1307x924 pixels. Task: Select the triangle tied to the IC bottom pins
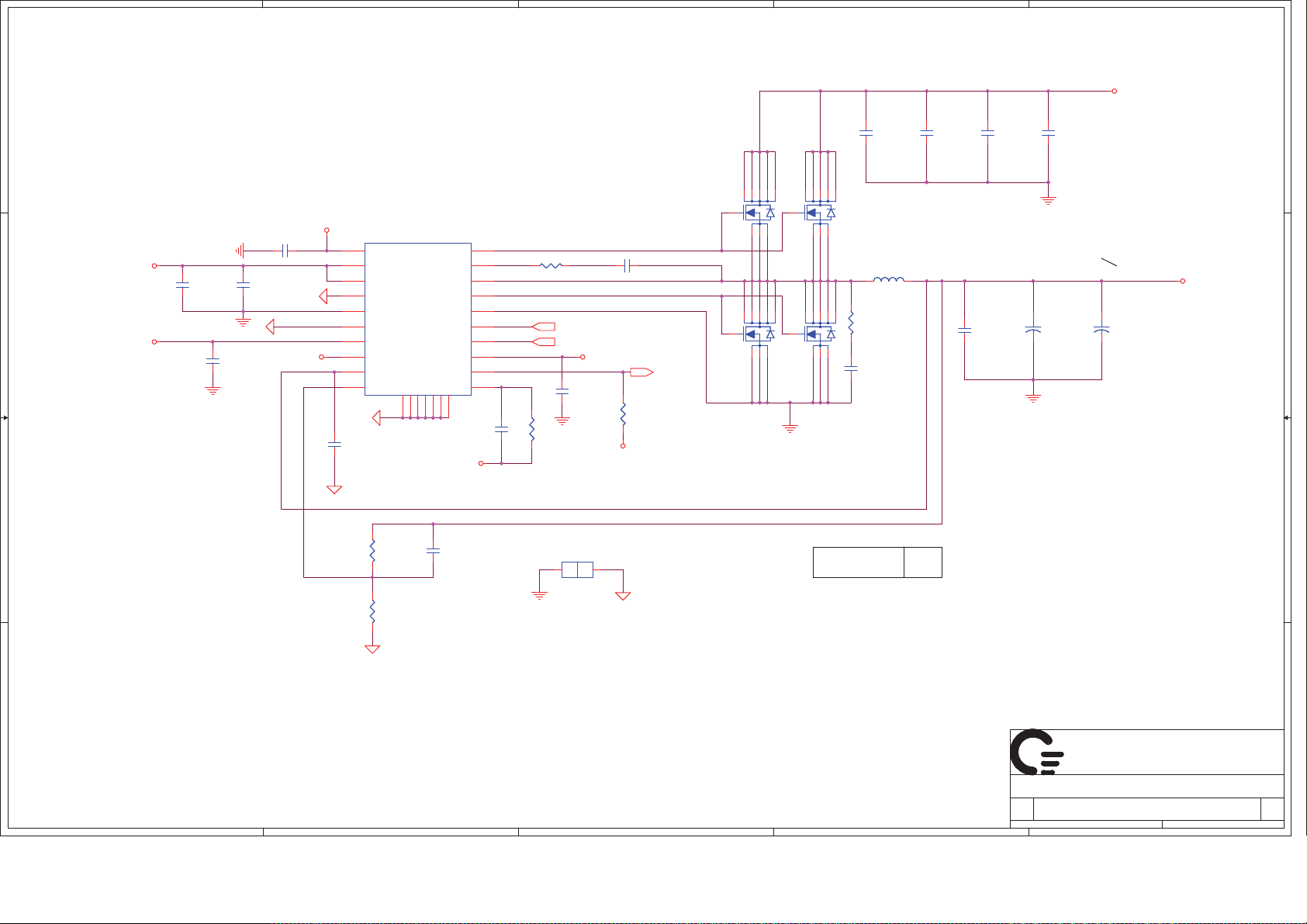377,418
